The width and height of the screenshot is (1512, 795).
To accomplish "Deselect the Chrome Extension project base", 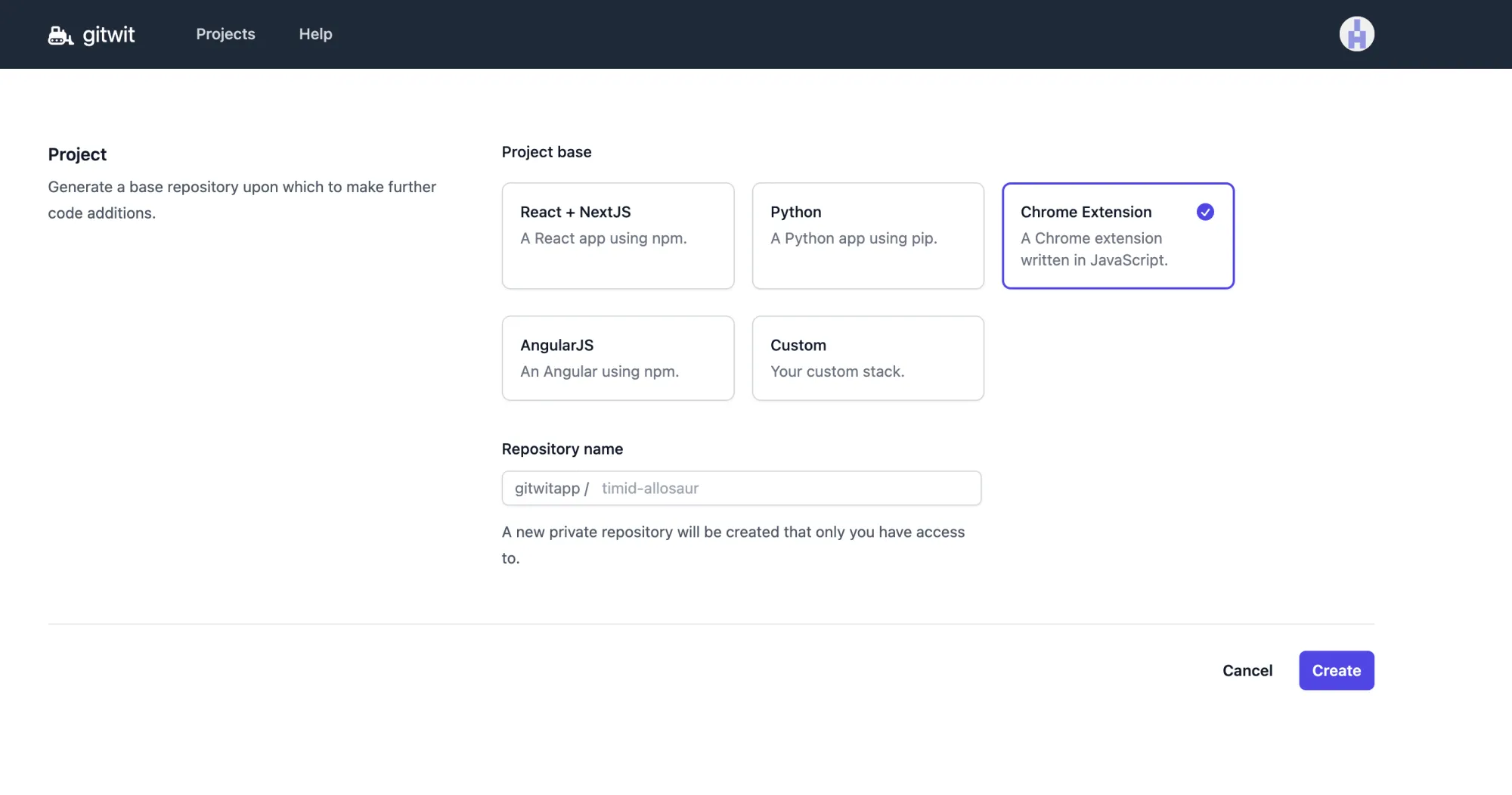I will coord(1117,235).
